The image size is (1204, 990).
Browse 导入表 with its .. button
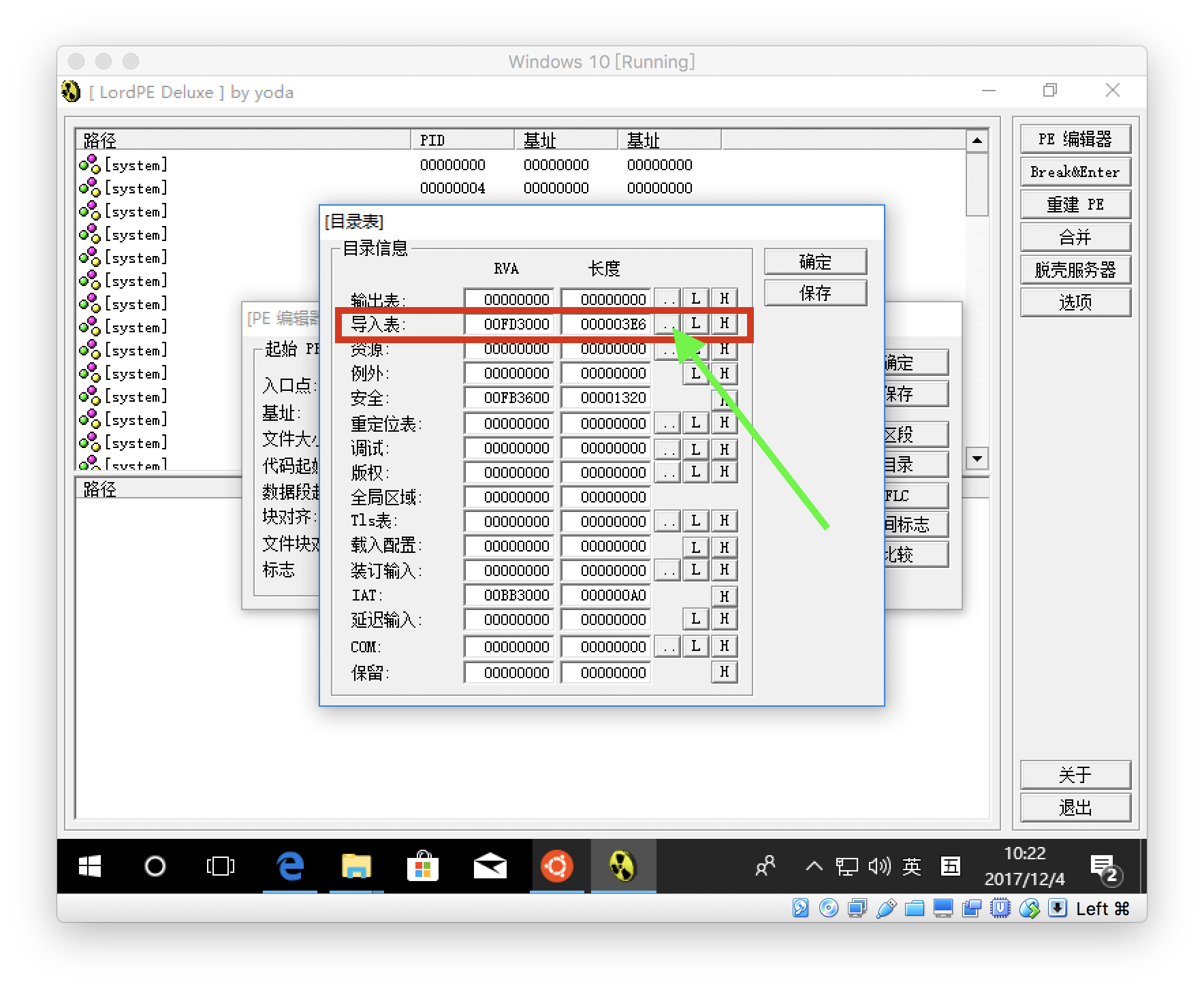(x=667, y=324)
